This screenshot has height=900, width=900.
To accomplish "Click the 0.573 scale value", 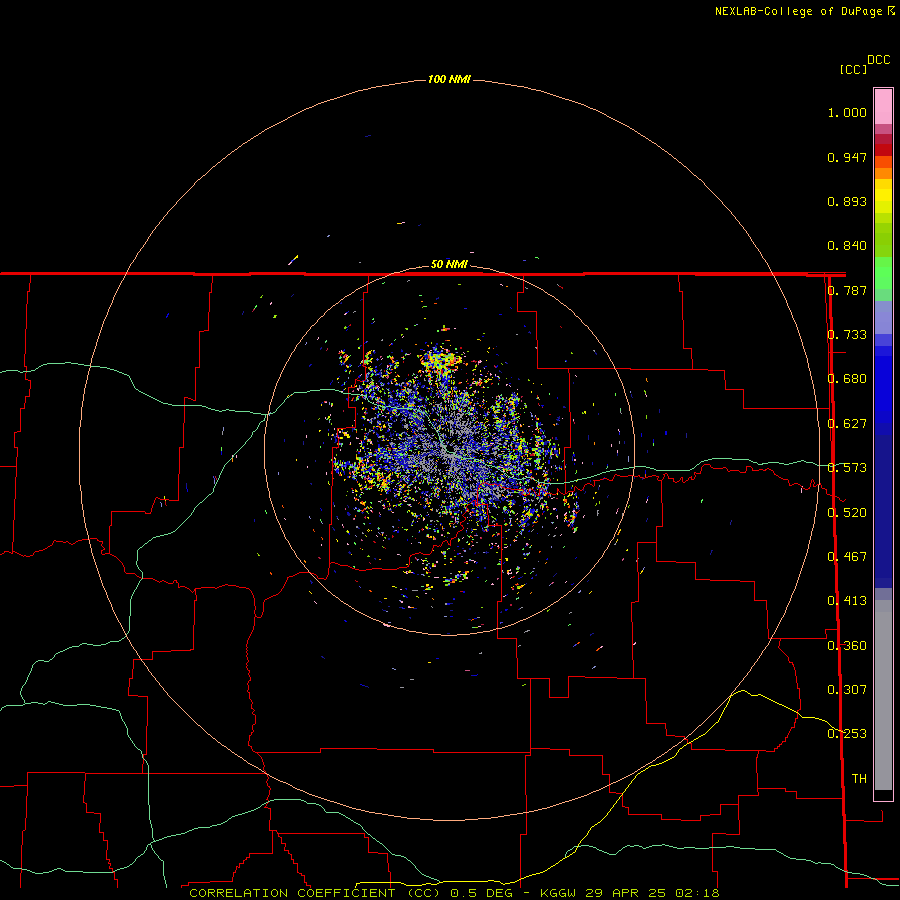I will [847, 468].
